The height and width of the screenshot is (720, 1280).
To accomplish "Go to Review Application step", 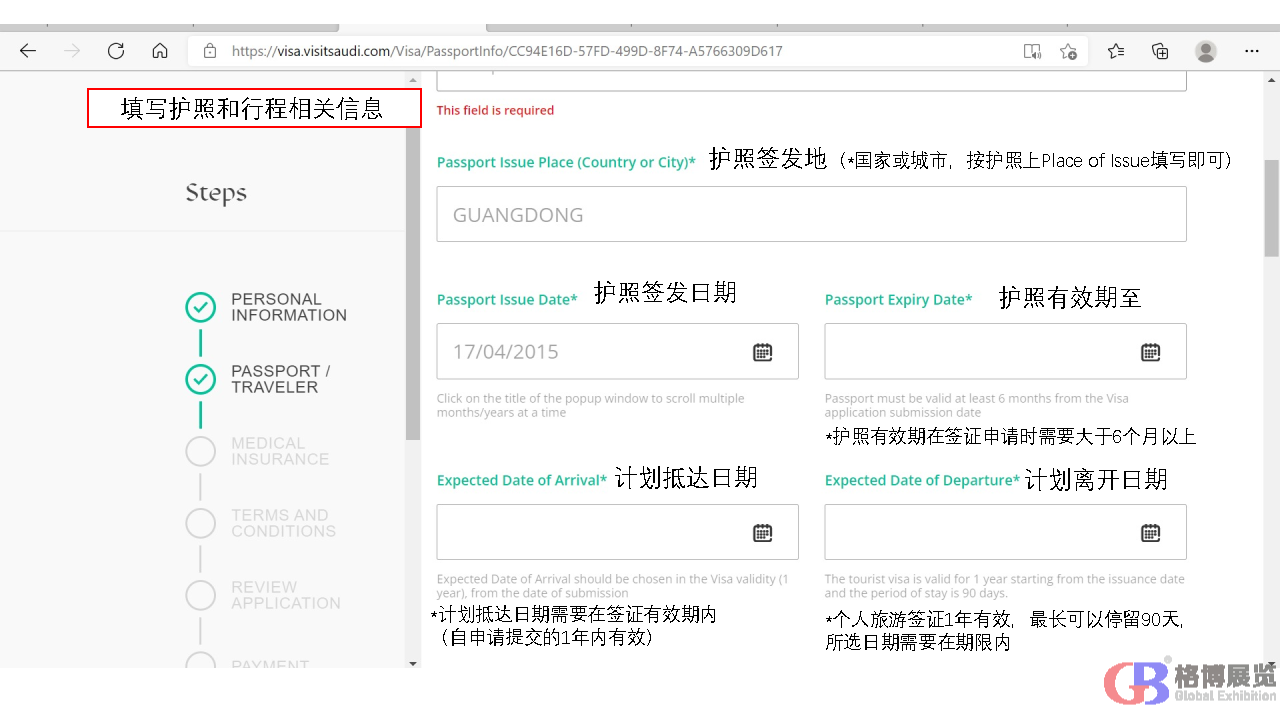I will click(201, 595).
